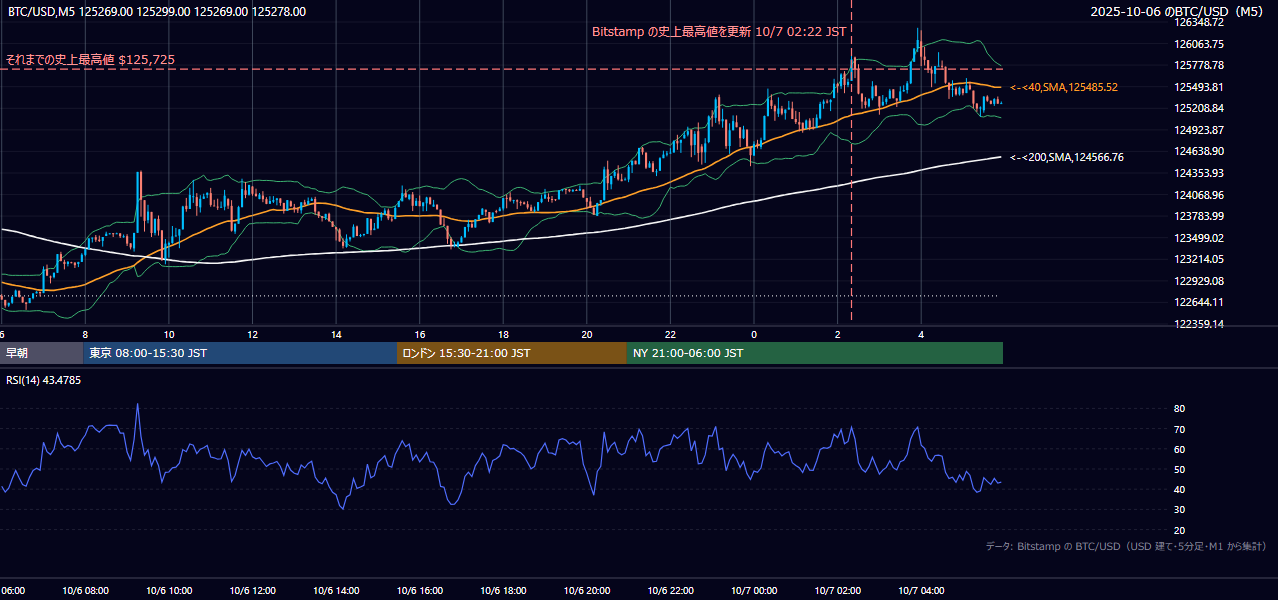
Task: Select the 早朝 session bar
Action: 41,353
